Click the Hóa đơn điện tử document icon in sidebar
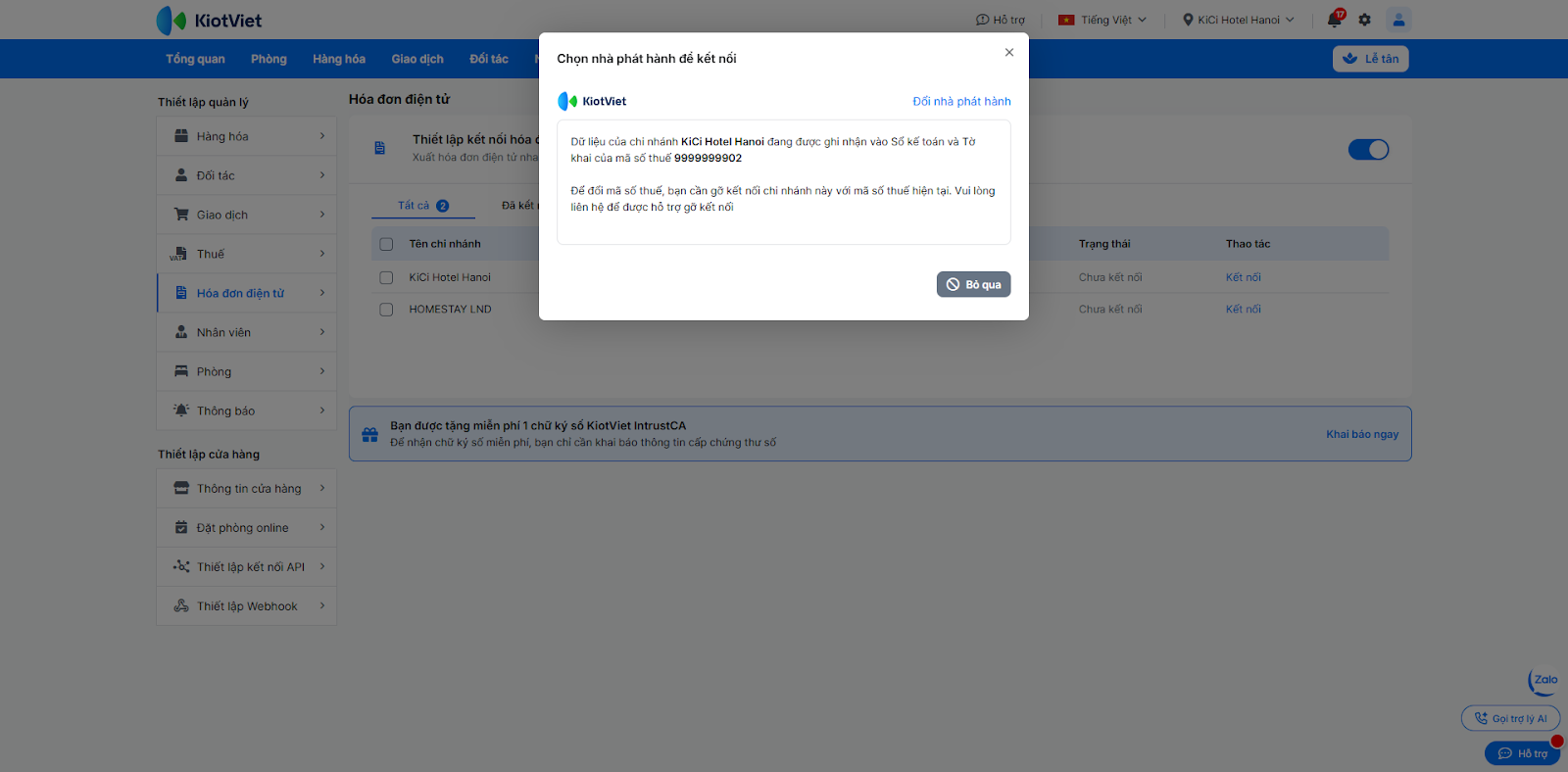This screenshot has width=1568, height=772. tap(181, 293)
